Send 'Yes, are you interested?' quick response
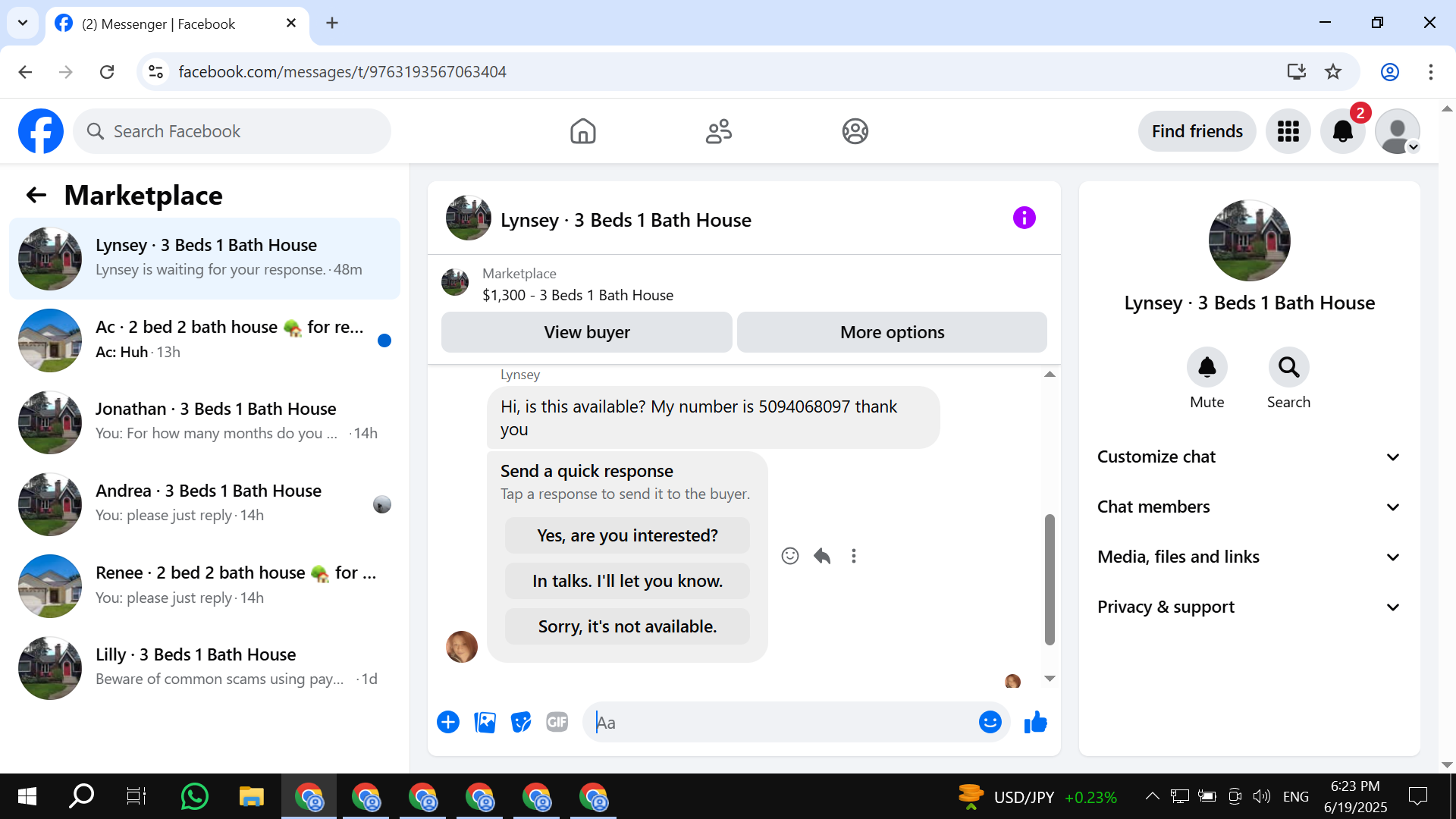This screenshot has height=819, width=1456. pyautogui.click(x=627, y=535)
